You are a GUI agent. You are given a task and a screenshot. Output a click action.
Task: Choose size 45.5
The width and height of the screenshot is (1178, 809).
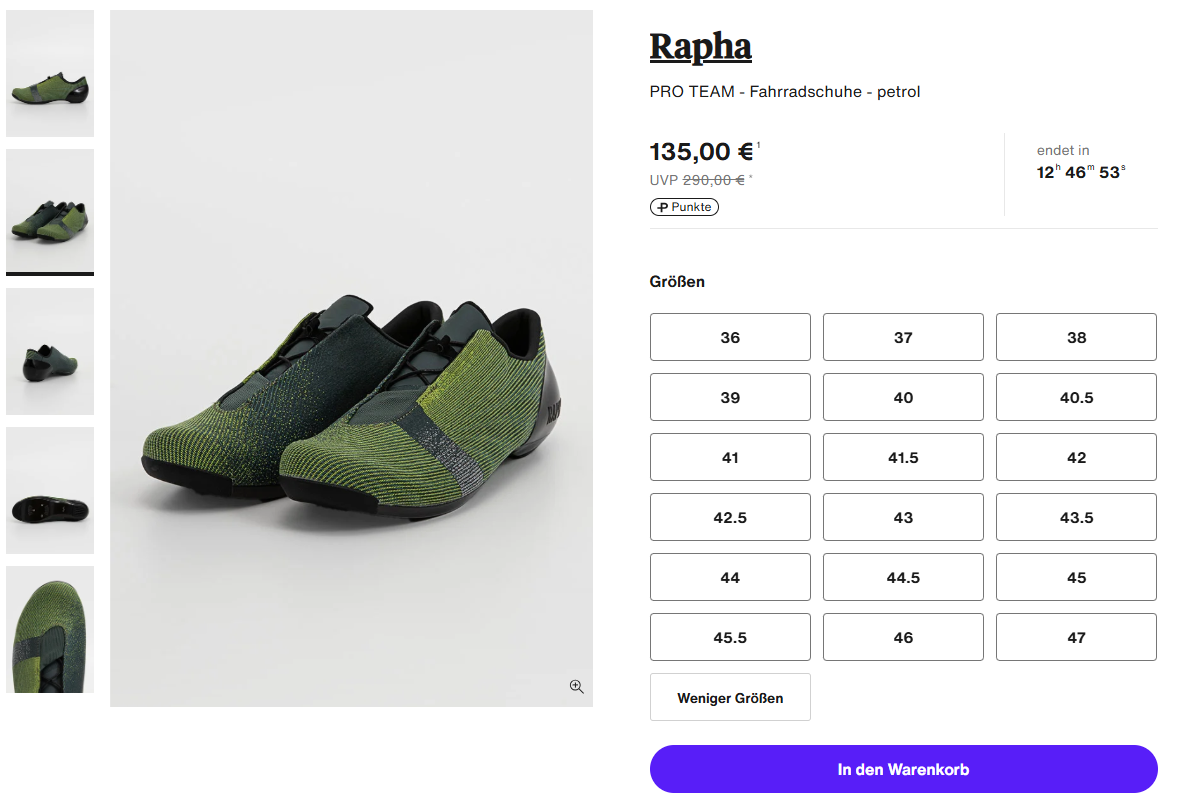730,637
